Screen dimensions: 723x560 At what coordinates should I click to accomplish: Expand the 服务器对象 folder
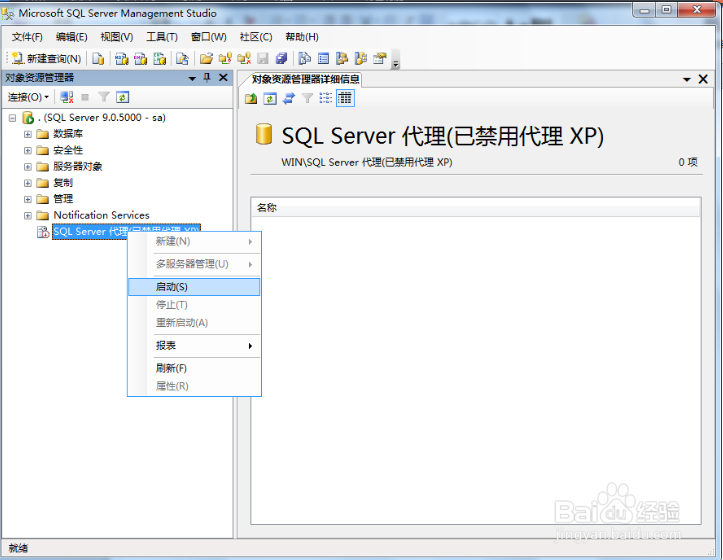28,167
